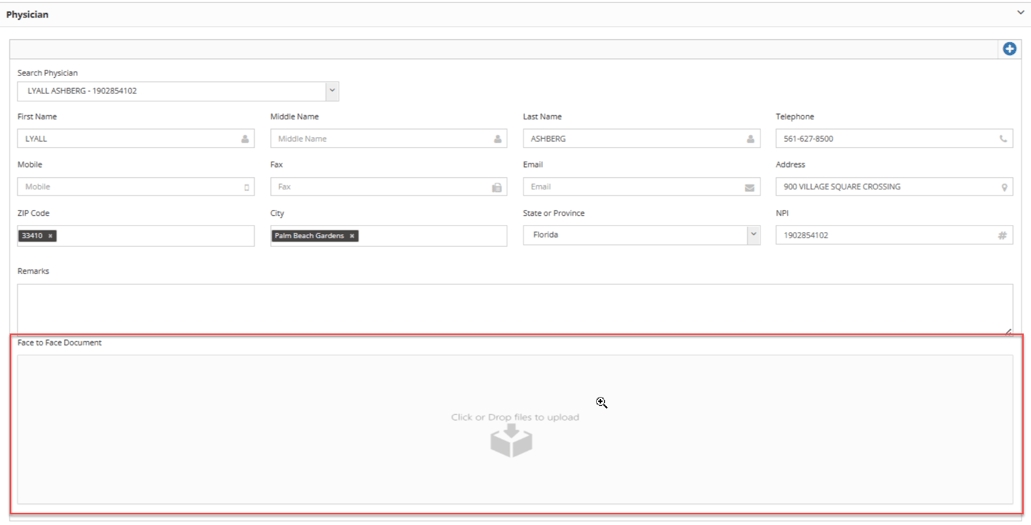Click the hash icon in NPI field
Viewport: 1031px width, 525px height.
1002,235
